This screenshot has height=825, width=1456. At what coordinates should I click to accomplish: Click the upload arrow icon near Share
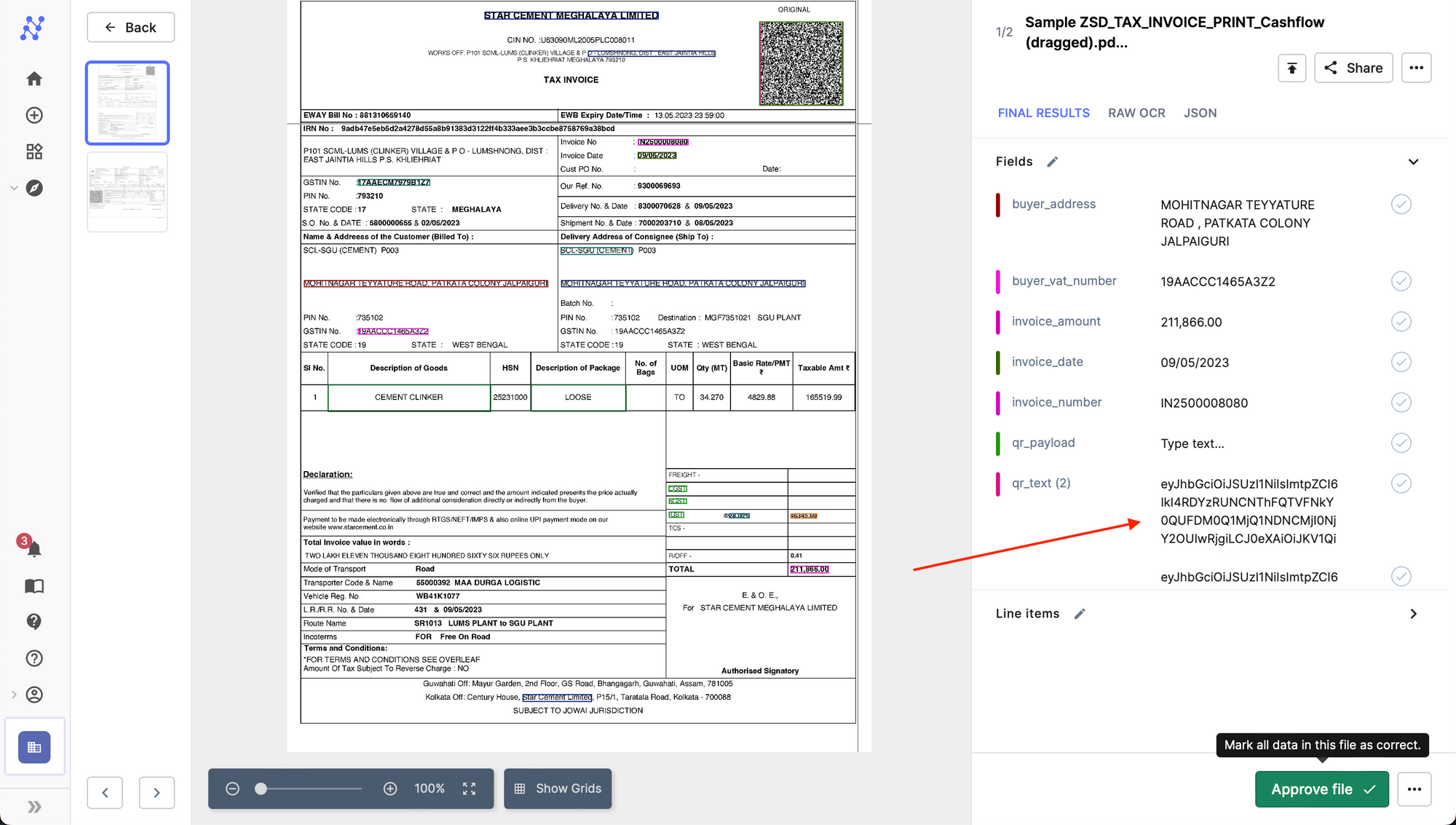click(1291, 68)
